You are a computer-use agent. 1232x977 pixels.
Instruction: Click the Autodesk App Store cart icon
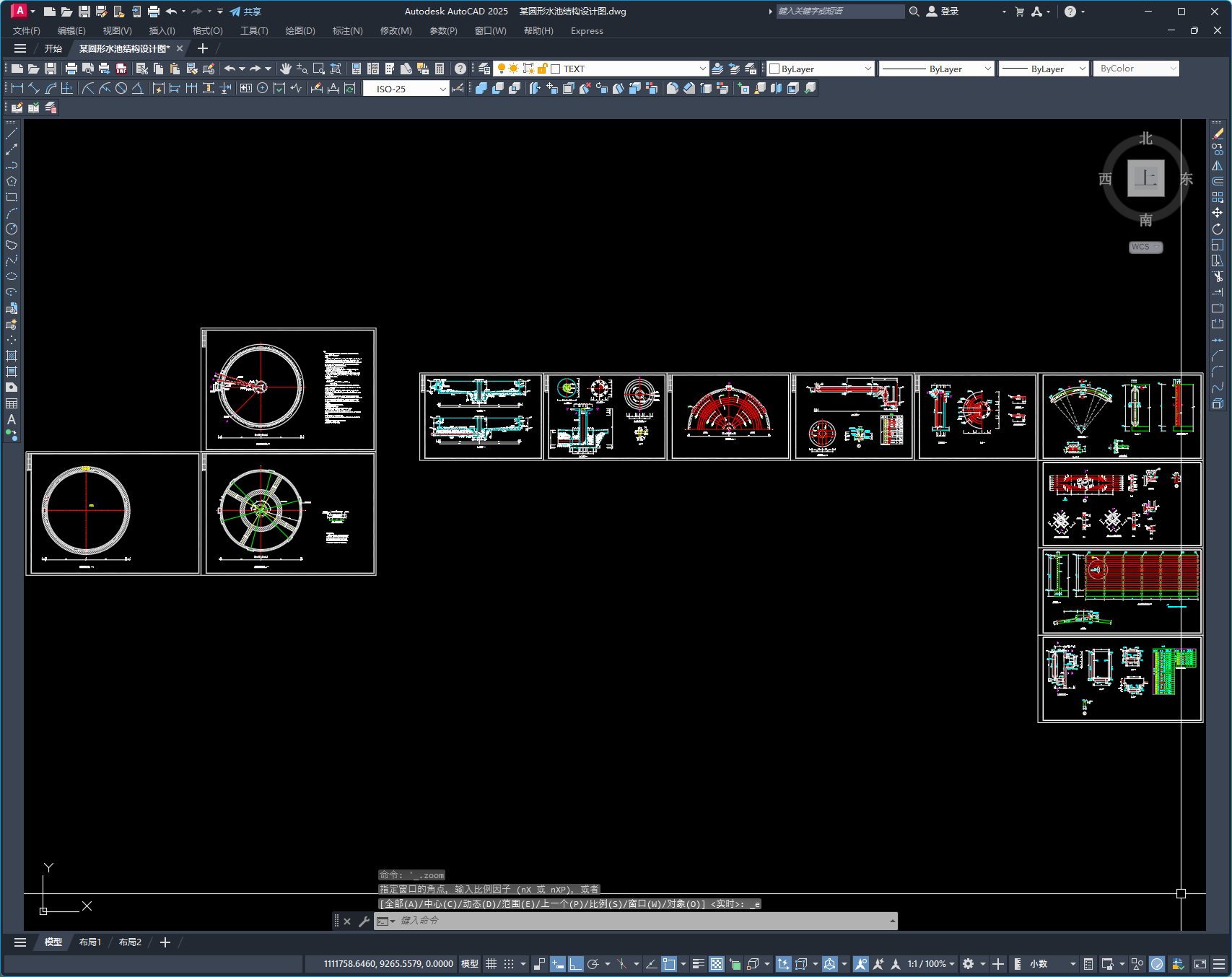coord(1019,12)
